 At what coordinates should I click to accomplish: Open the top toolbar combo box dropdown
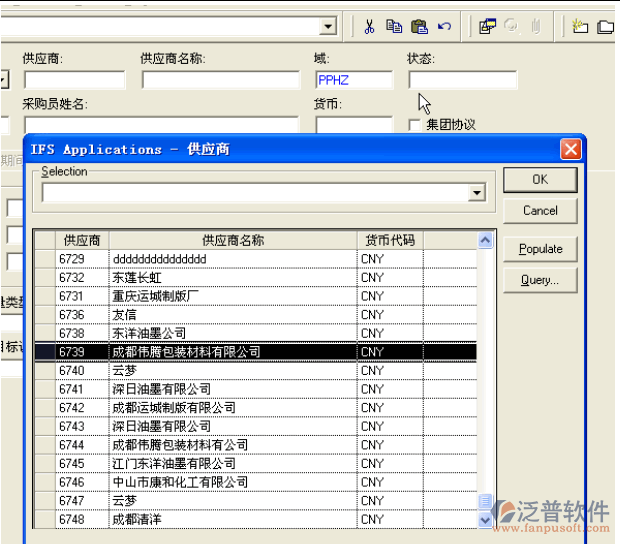click(x=328, y=26)
